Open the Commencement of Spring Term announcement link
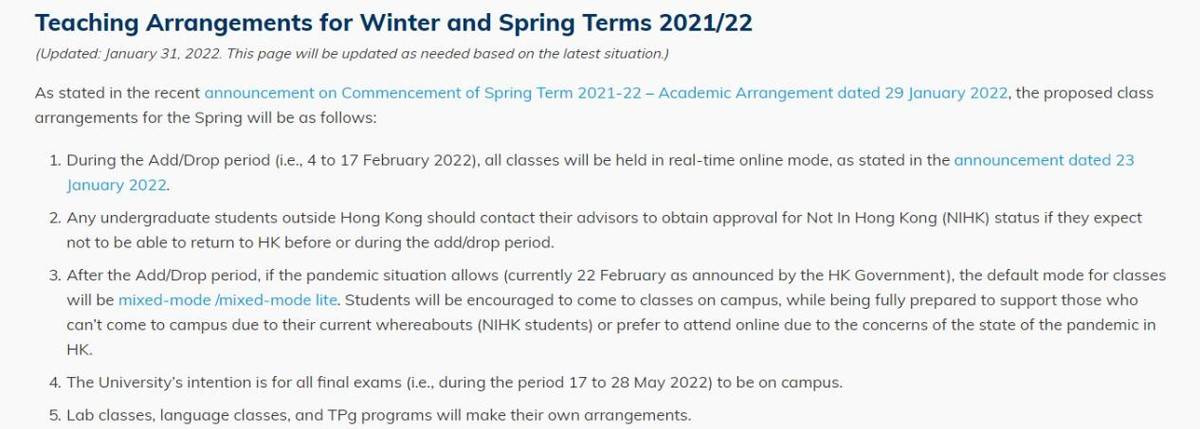The width and height of the screenshot is (1200, 429). tap(608, 93)
